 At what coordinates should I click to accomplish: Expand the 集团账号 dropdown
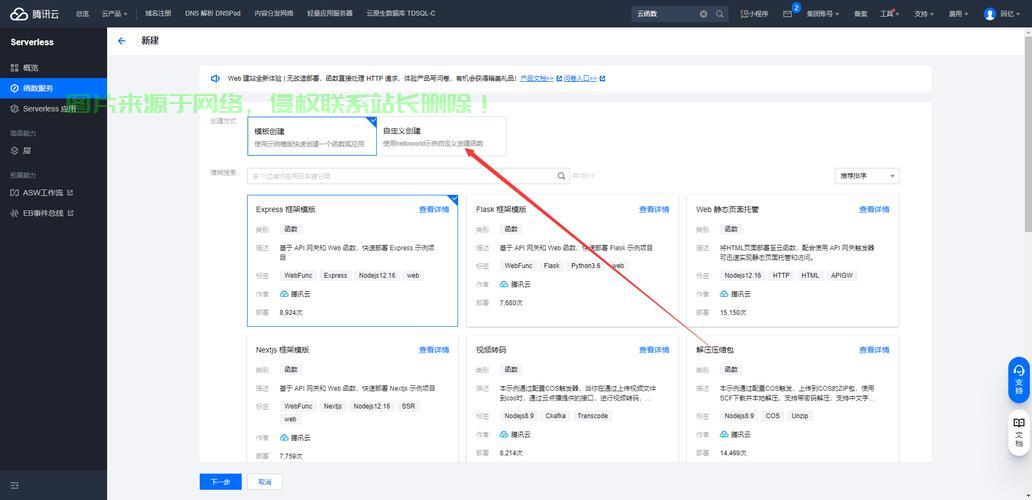click(x=822, y=14)
